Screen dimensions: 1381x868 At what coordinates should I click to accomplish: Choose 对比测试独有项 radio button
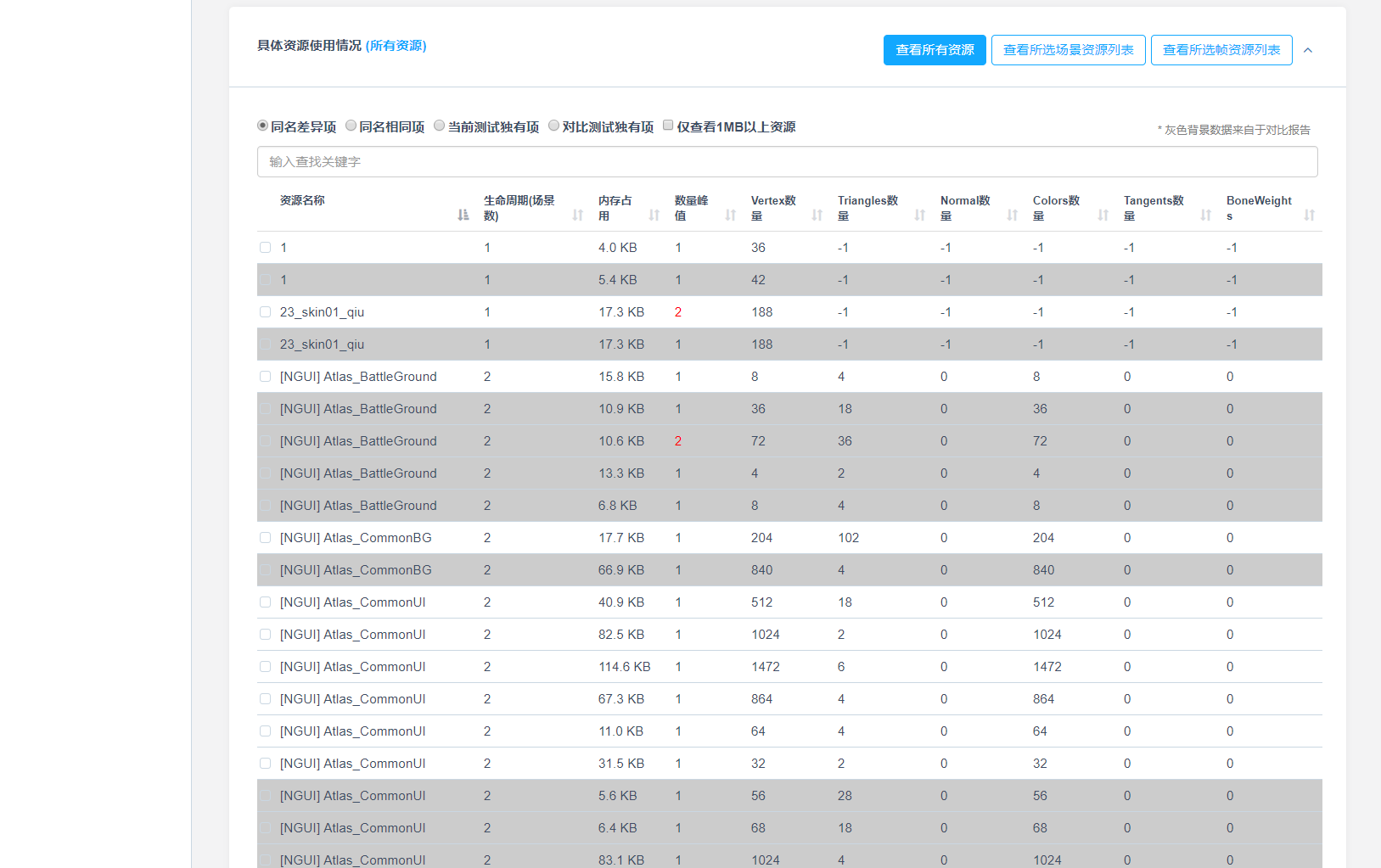click(554, 126)
